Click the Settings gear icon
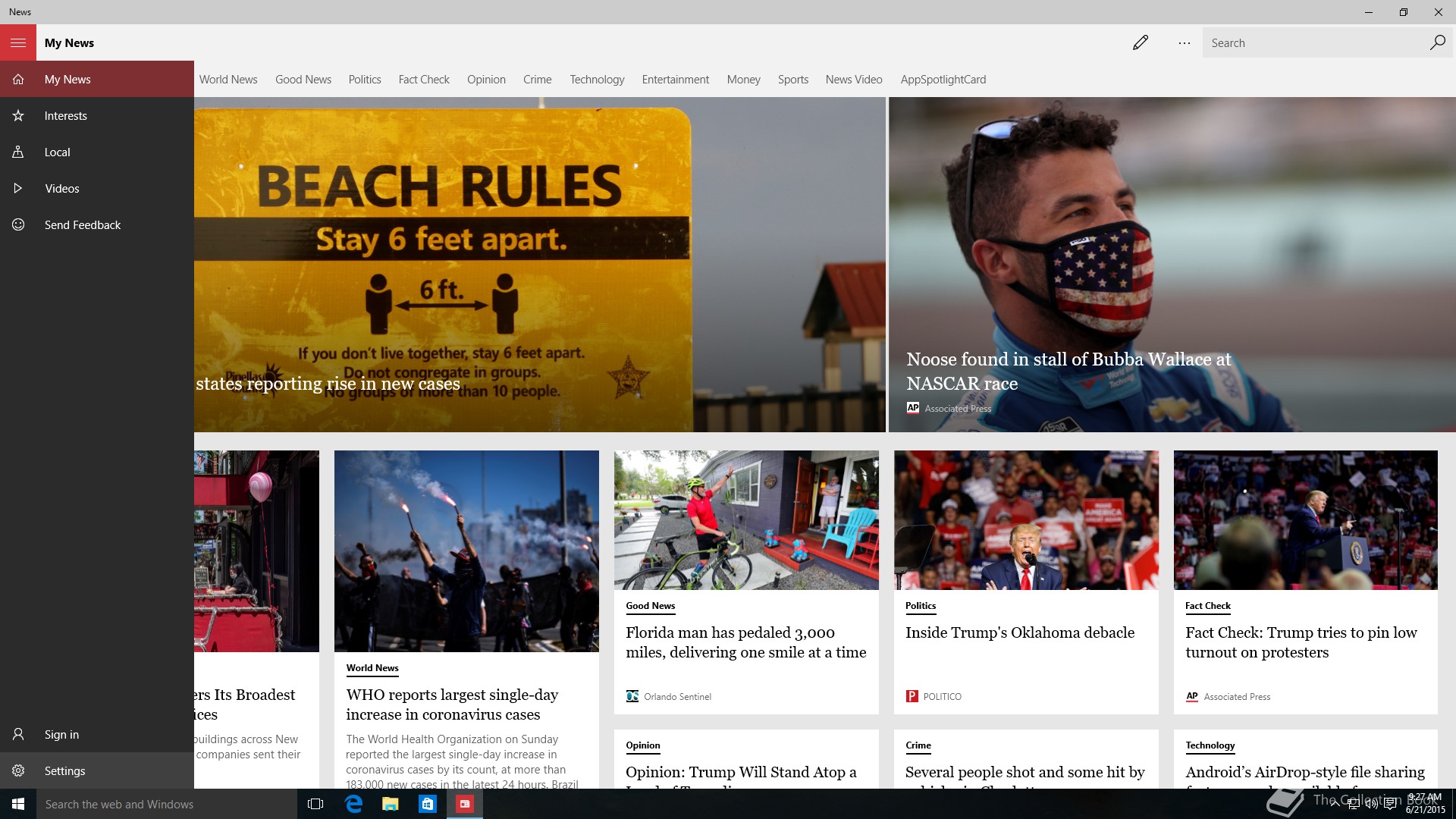This screenshot has width=1456, height=819. (18, 771)
